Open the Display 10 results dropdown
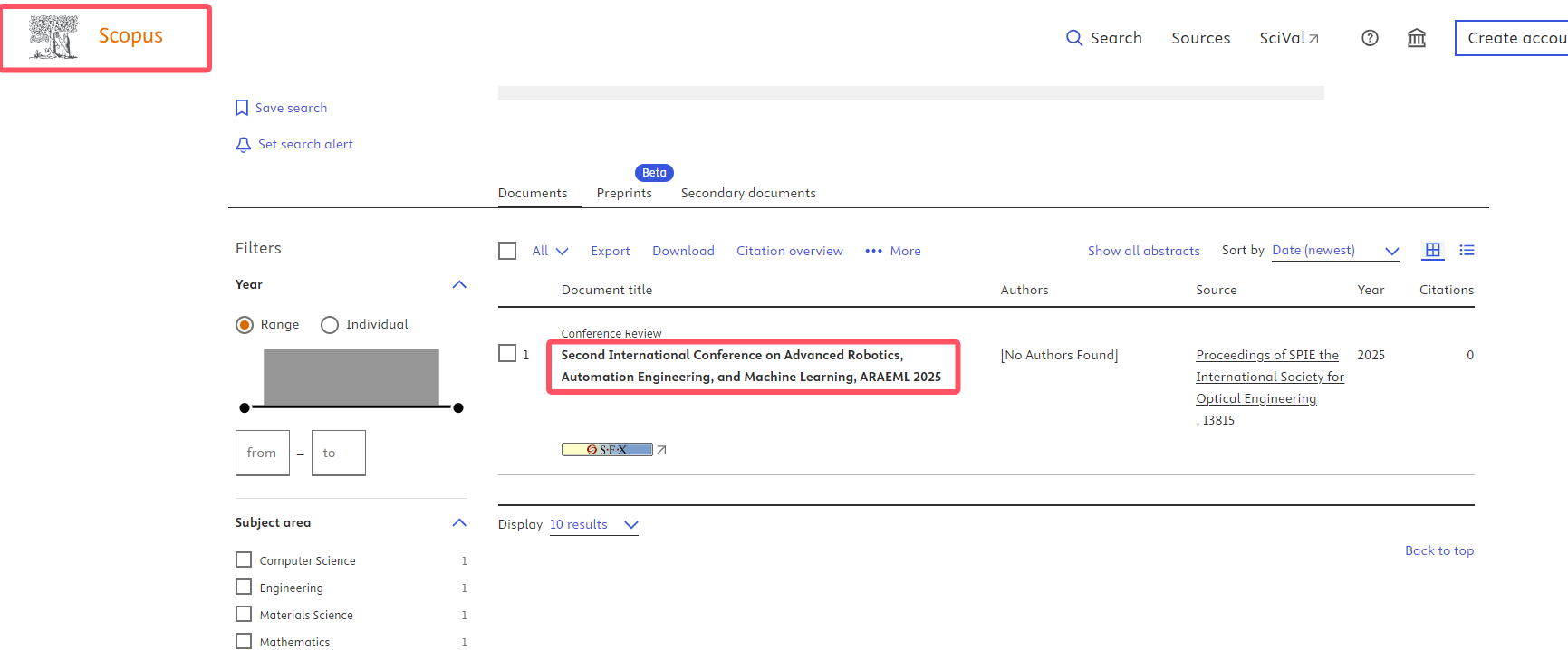1568x650 pixels. tap(593, 525)
